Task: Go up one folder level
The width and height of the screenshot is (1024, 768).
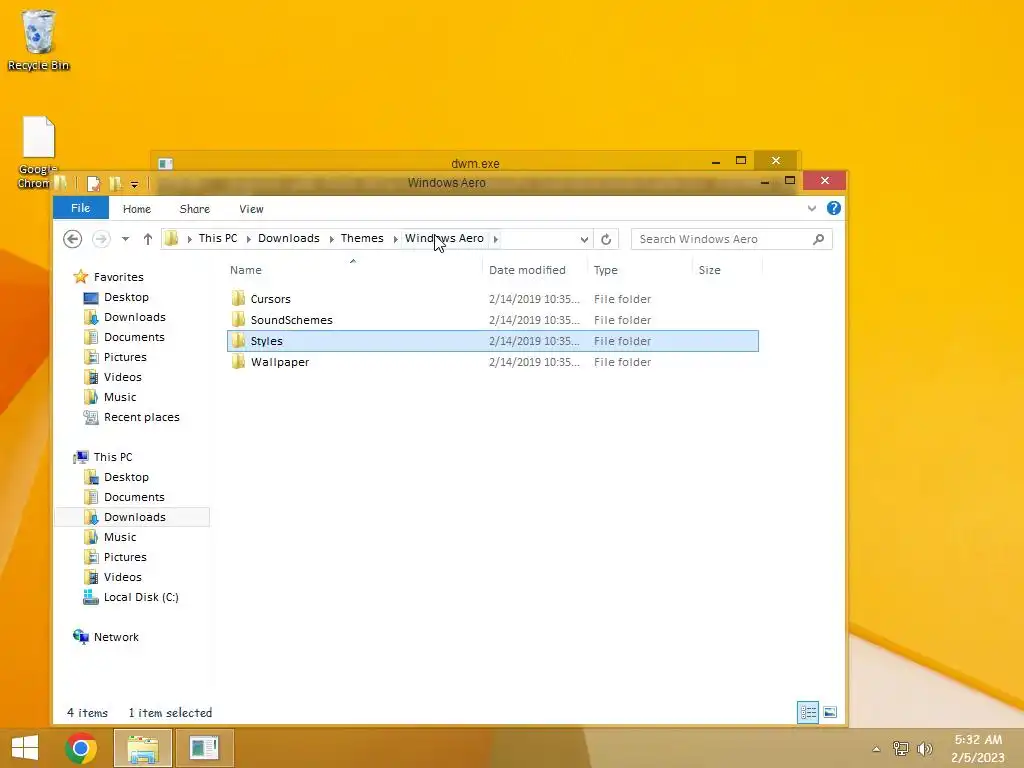Action: click(x=148, y=239)
